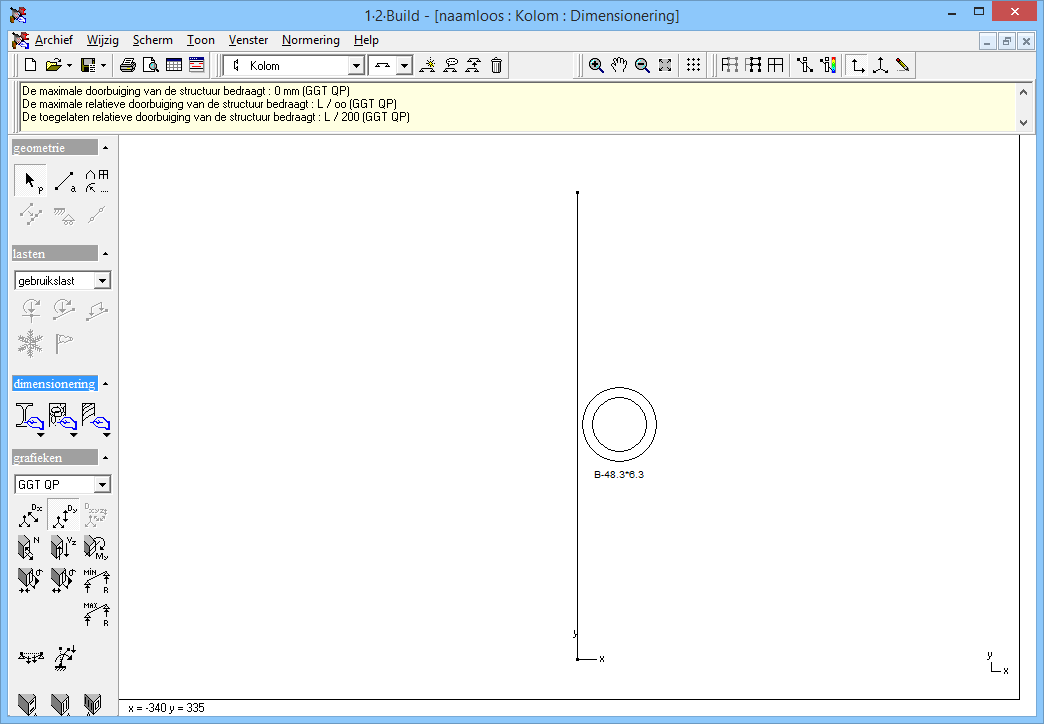Show the bending moment My diagram
This screenshot has height=724, width=1044.
click(x=97, y=547)
